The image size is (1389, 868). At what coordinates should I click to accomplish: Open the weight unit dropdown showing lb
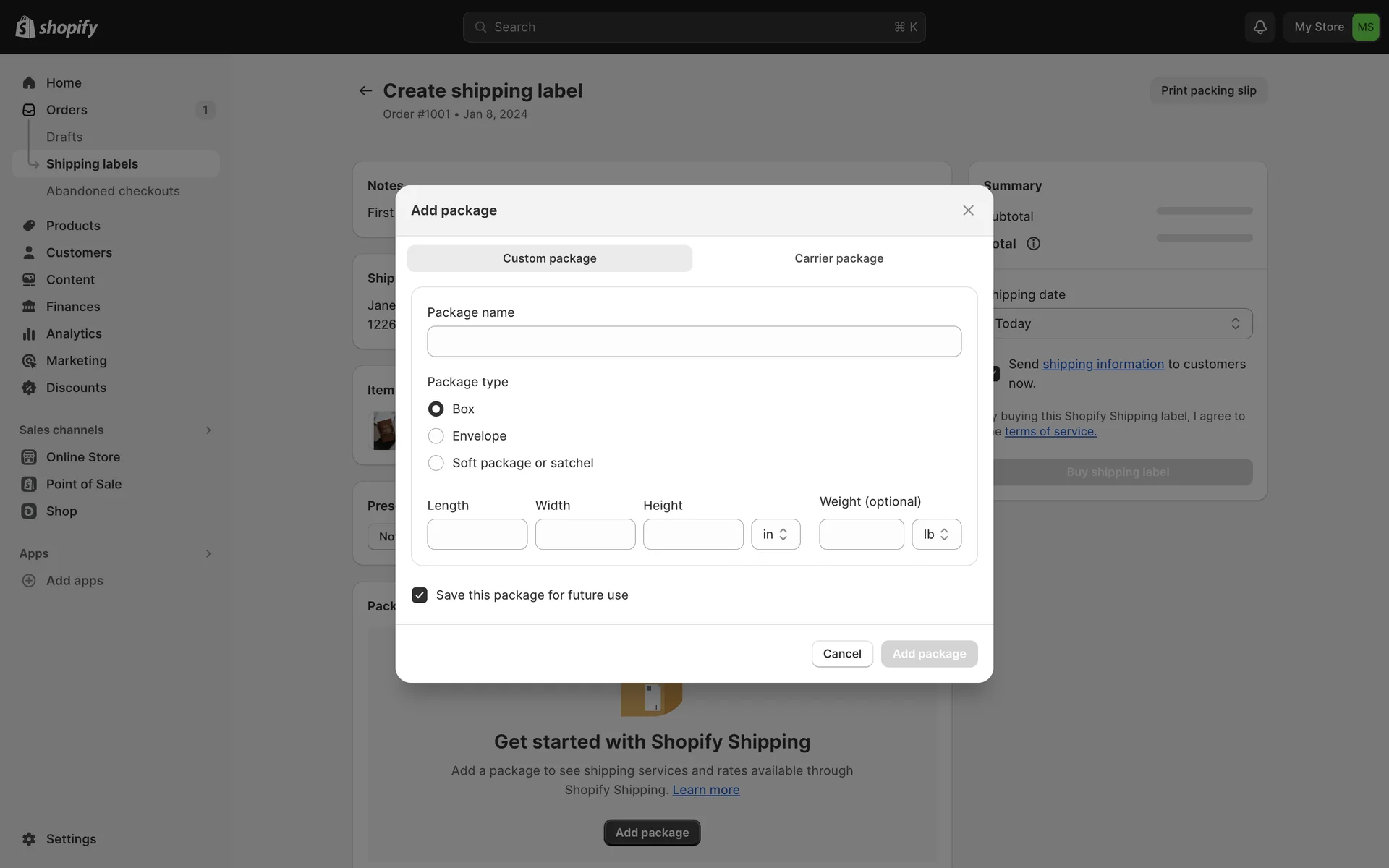tap(936, 535)
